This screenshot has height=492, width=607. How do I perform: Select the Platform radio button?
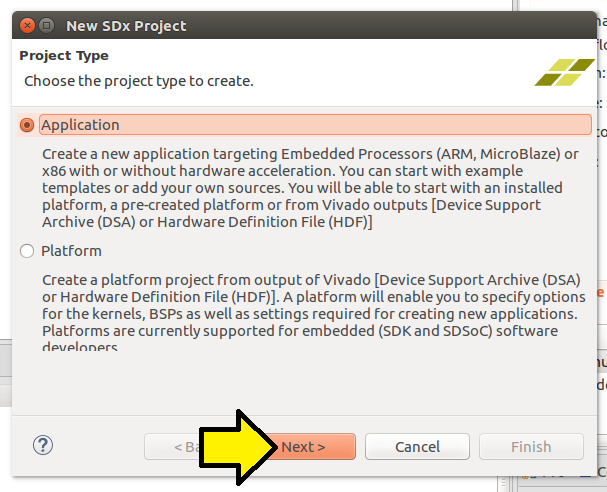[x=27, y=251]
